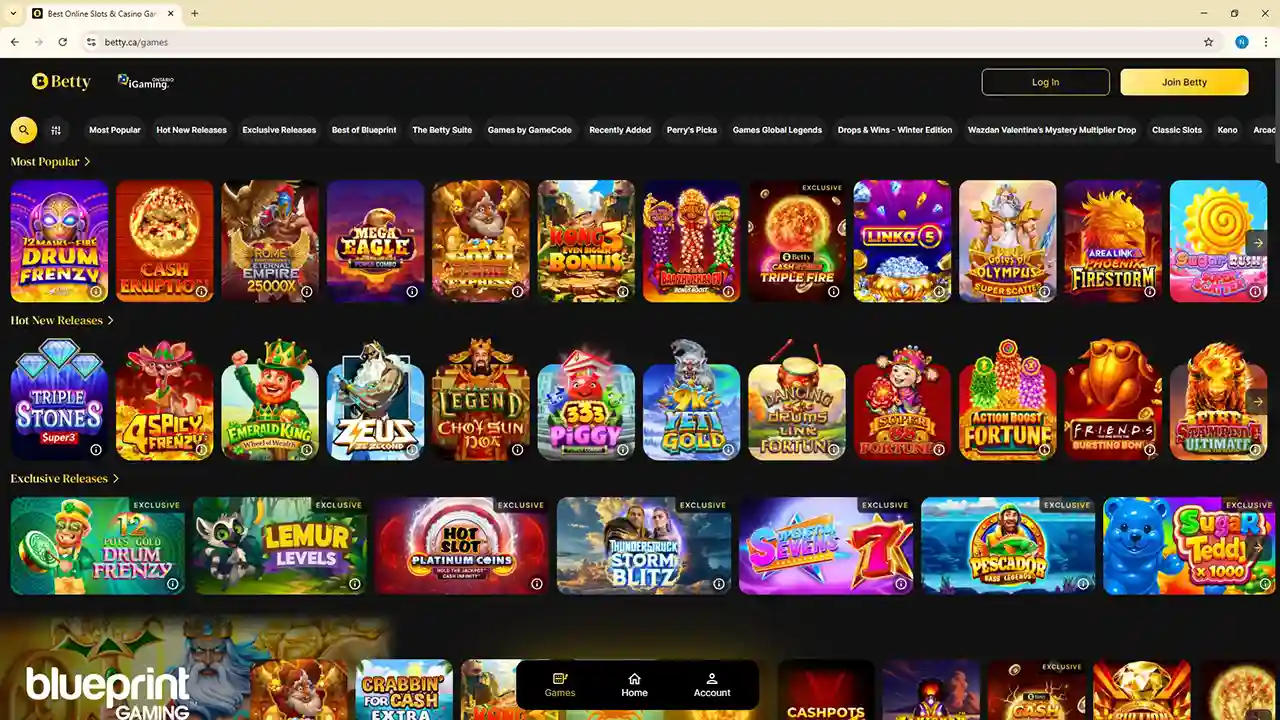Open Chrome profile avatar icon

(x=1241, y=42)
